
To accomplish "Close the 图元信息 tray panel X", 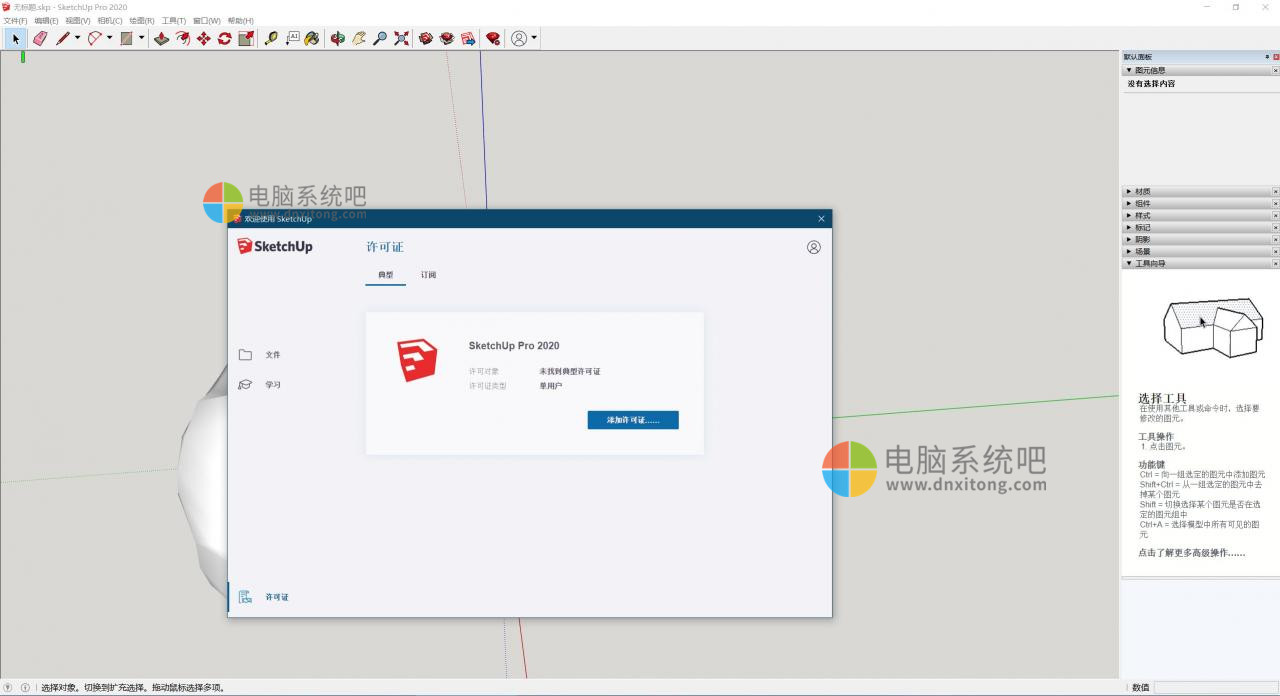I will (x=1275, y=70).
